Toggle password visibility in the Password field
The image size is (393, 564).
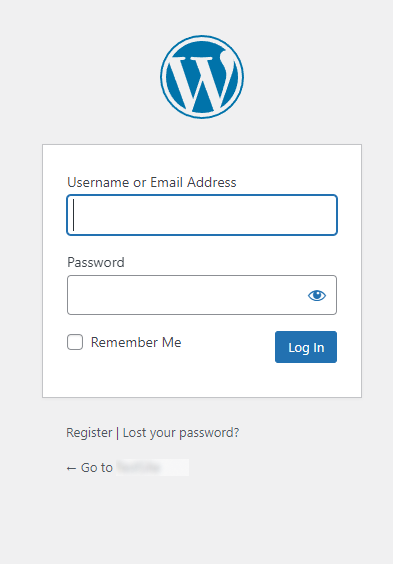[317, 295]
